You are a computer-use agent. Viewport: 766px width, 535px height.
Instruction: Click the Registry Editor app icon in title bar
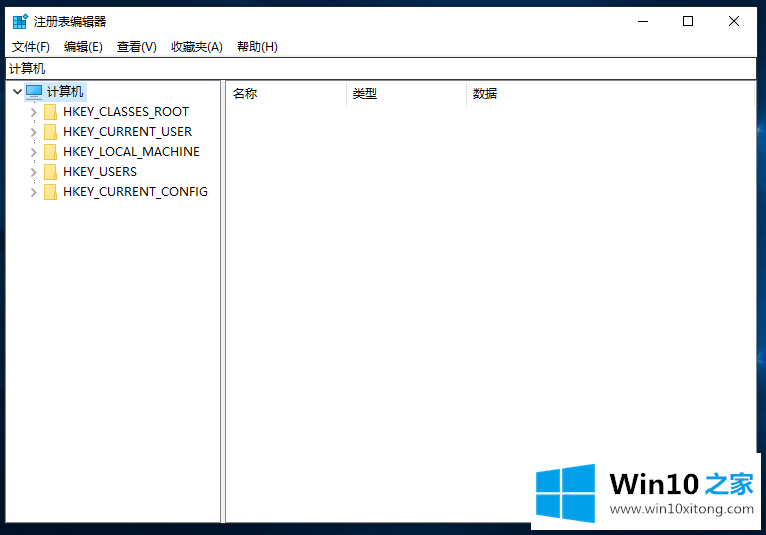click(x=19, y=21)
